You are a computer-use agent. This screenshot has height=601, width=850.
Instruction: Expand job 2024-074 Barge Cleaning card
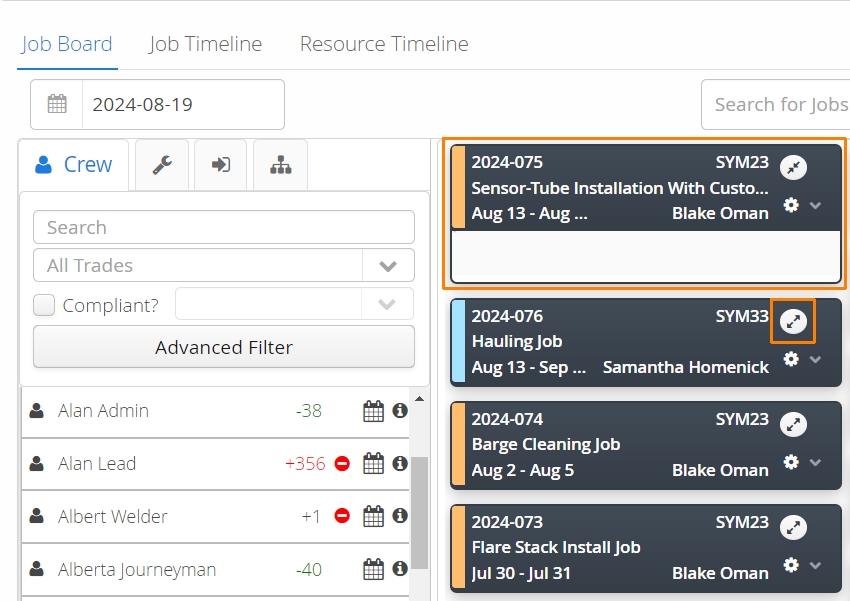point(793,424)
